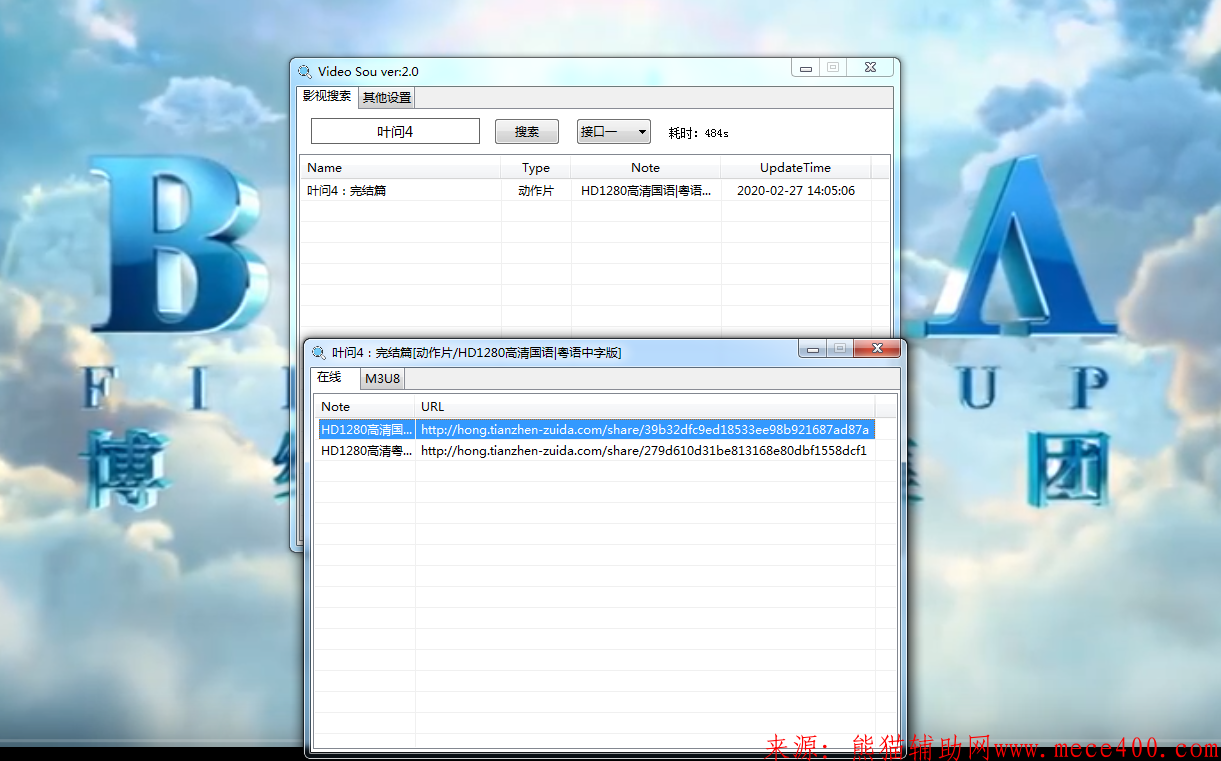Close the 叶问4：完结篇 links window
The image size is (1221, 761).
click(x=877, y=349)
